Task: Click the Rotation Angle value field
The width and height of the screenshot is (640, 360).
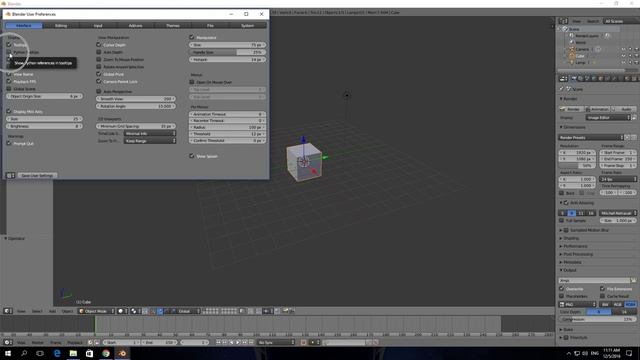Action: click(136, 106)
